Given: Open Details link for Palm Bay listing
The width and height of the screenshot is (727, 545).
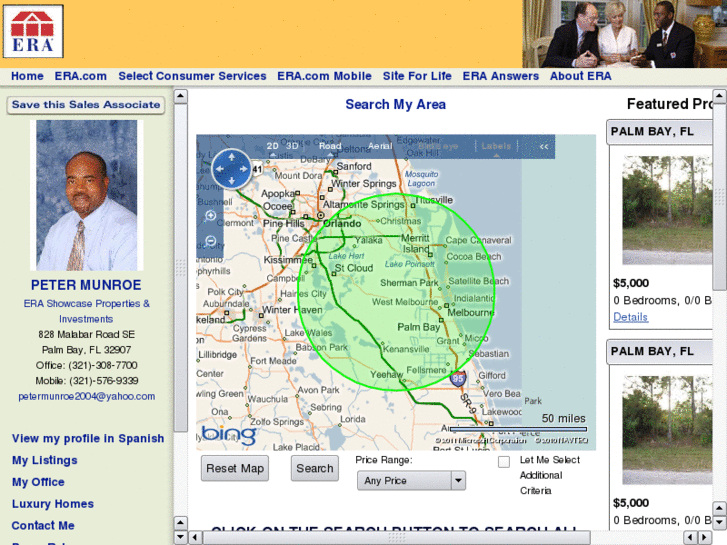Looking at the screenshot, I should tap(630, 317).
